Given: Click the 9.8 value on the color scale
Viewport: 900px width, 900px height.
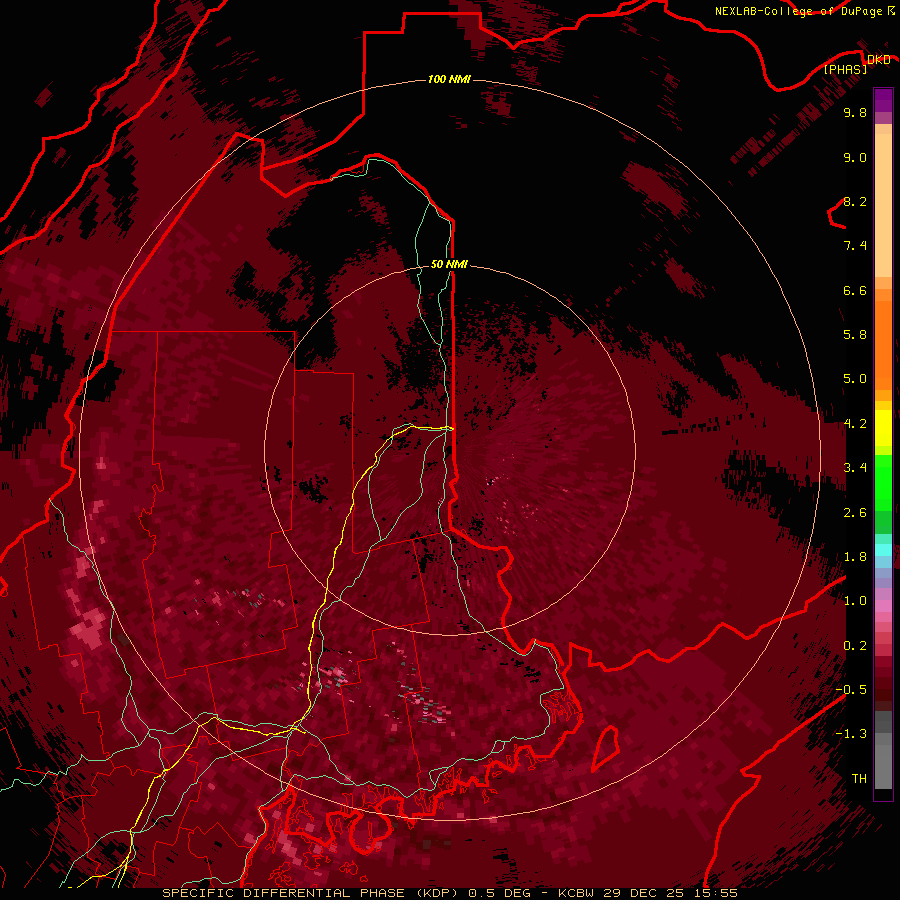Looking at the screenshot, I should coord(855,112).
